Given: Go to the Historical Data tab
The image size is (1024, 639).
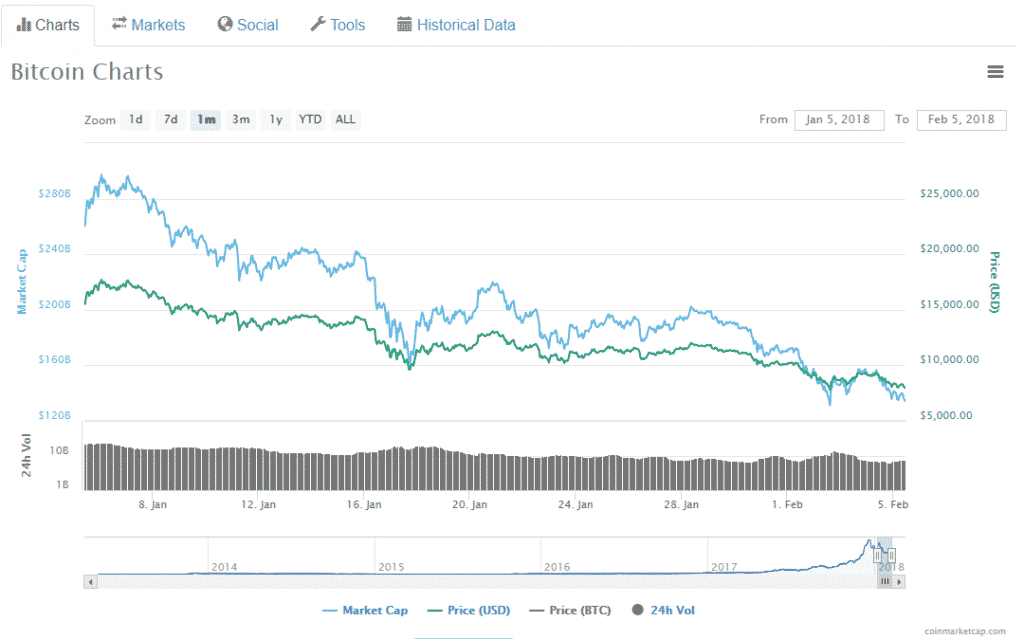Looking at the screenshot, I should (x=456, y=25).
